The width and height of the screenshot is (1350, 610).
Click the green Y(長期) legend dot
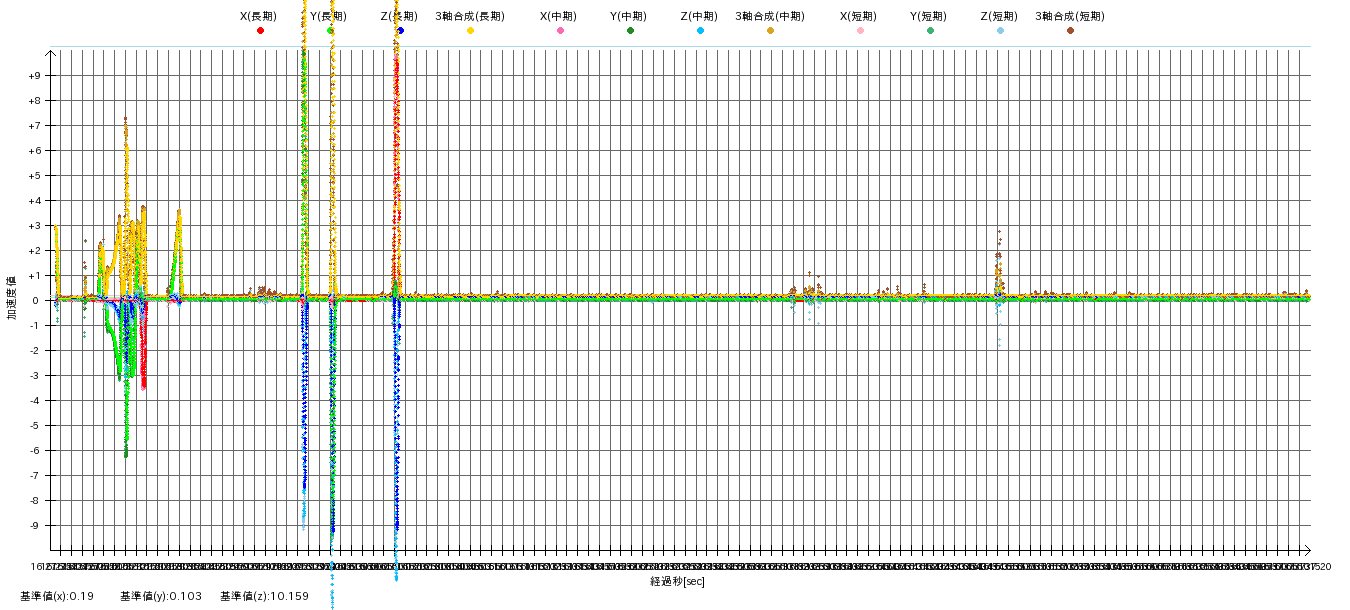[x=330, y=31]
